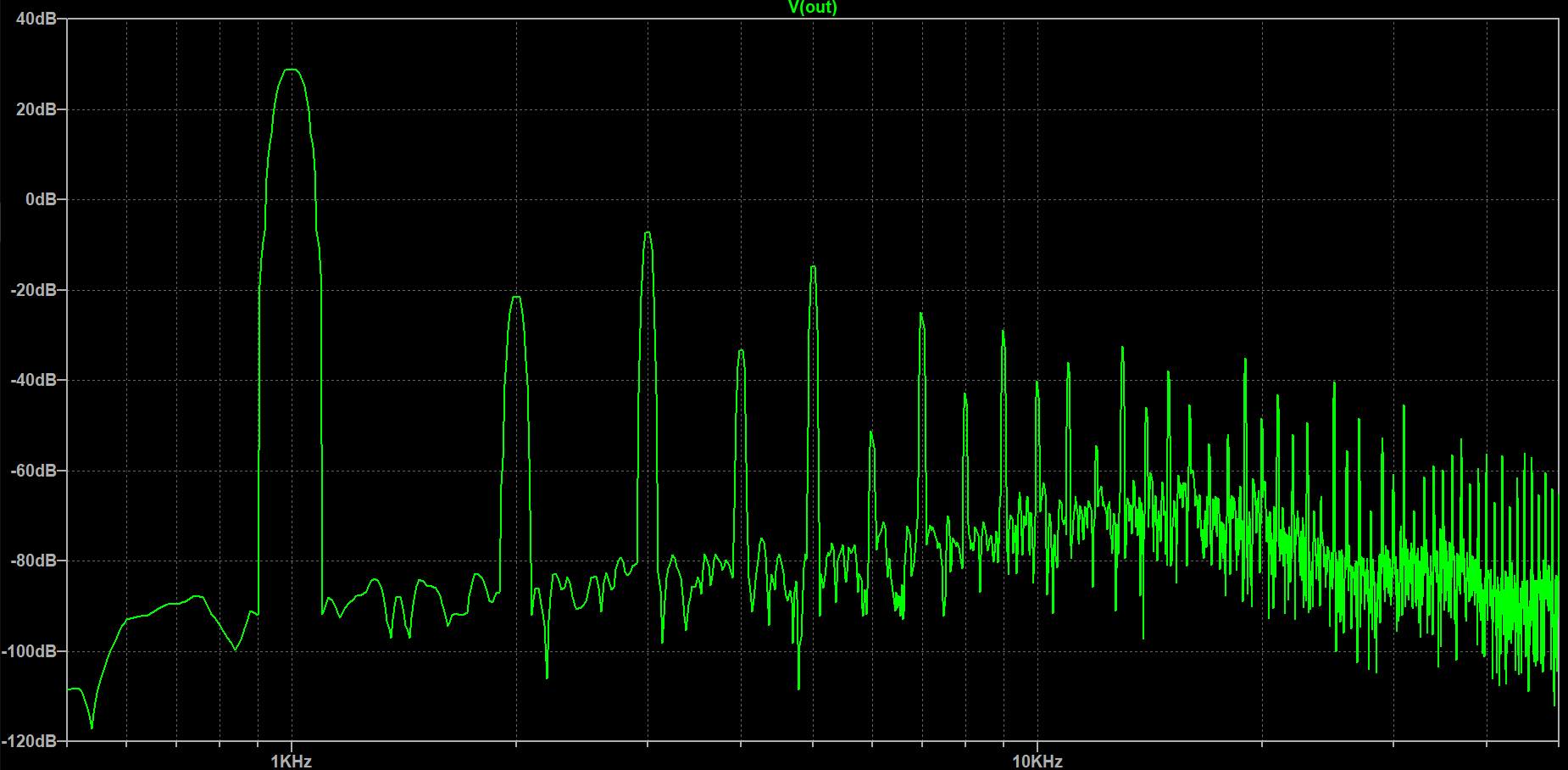Image resolution: width=1568 pixels, height=770 pixels.
Task: Click the 10KHz frequency axis label
Action: tap(1037, 762)
